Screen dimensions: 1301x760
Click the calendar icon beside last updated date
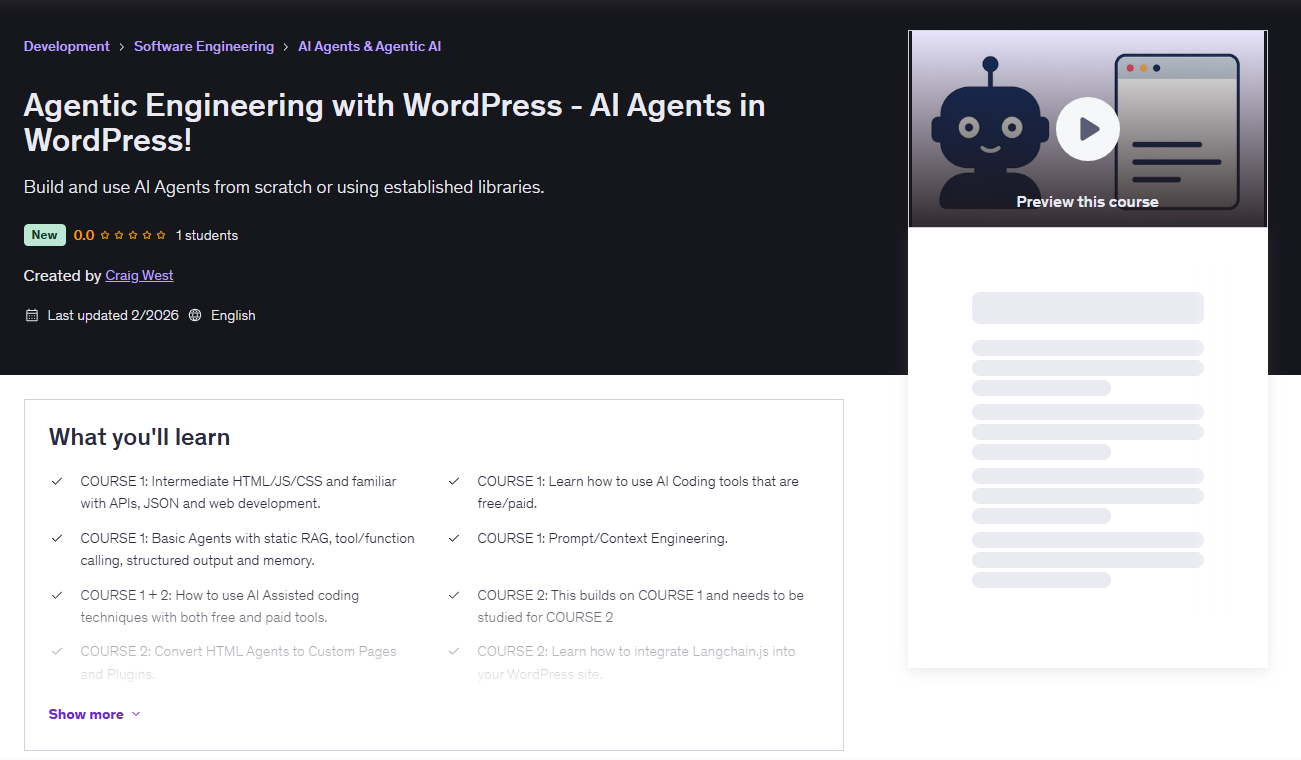tap(31, 314)
